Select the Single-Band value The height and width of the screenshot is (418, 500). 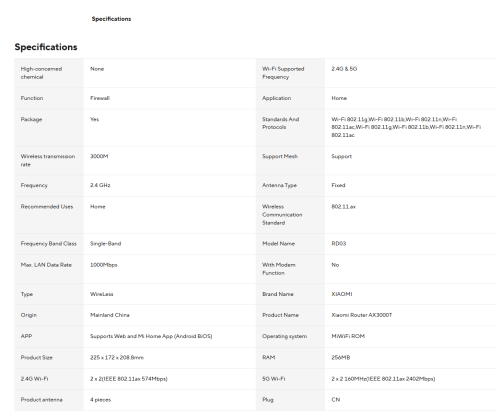click(x=106, y=244)
